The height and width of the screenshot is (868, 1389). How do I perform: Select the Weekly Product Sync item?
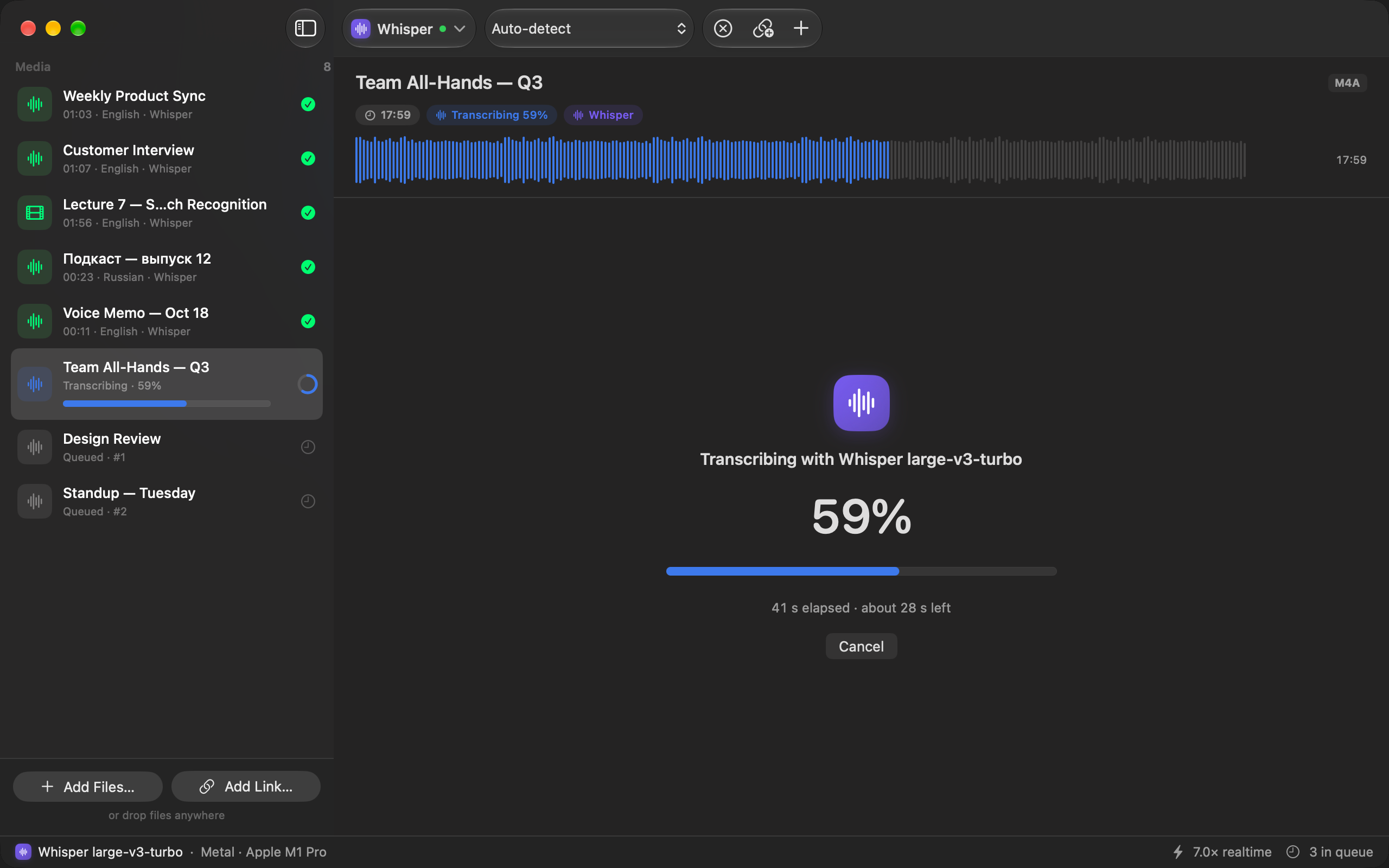(167, 104)
